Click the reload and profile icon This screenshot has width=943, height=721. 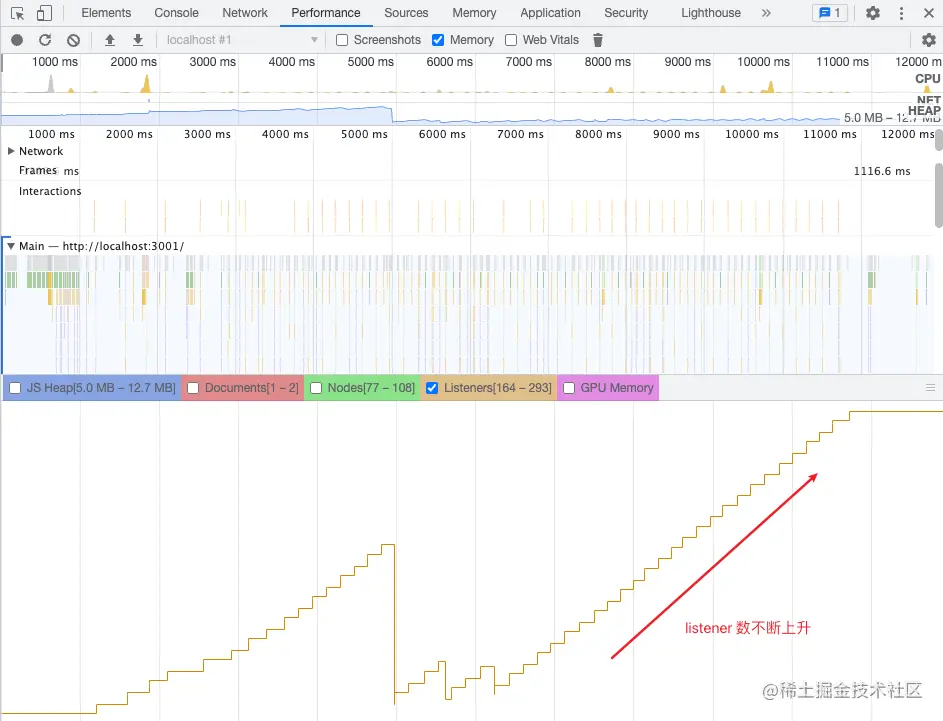pyautogui.click(x=45, y=40)
